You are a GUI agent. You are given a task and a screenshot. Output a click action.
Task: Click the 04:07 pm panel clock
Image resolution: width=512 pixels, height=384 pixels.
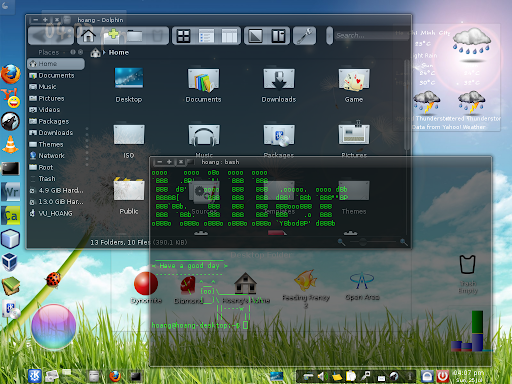tap(468, 373)
